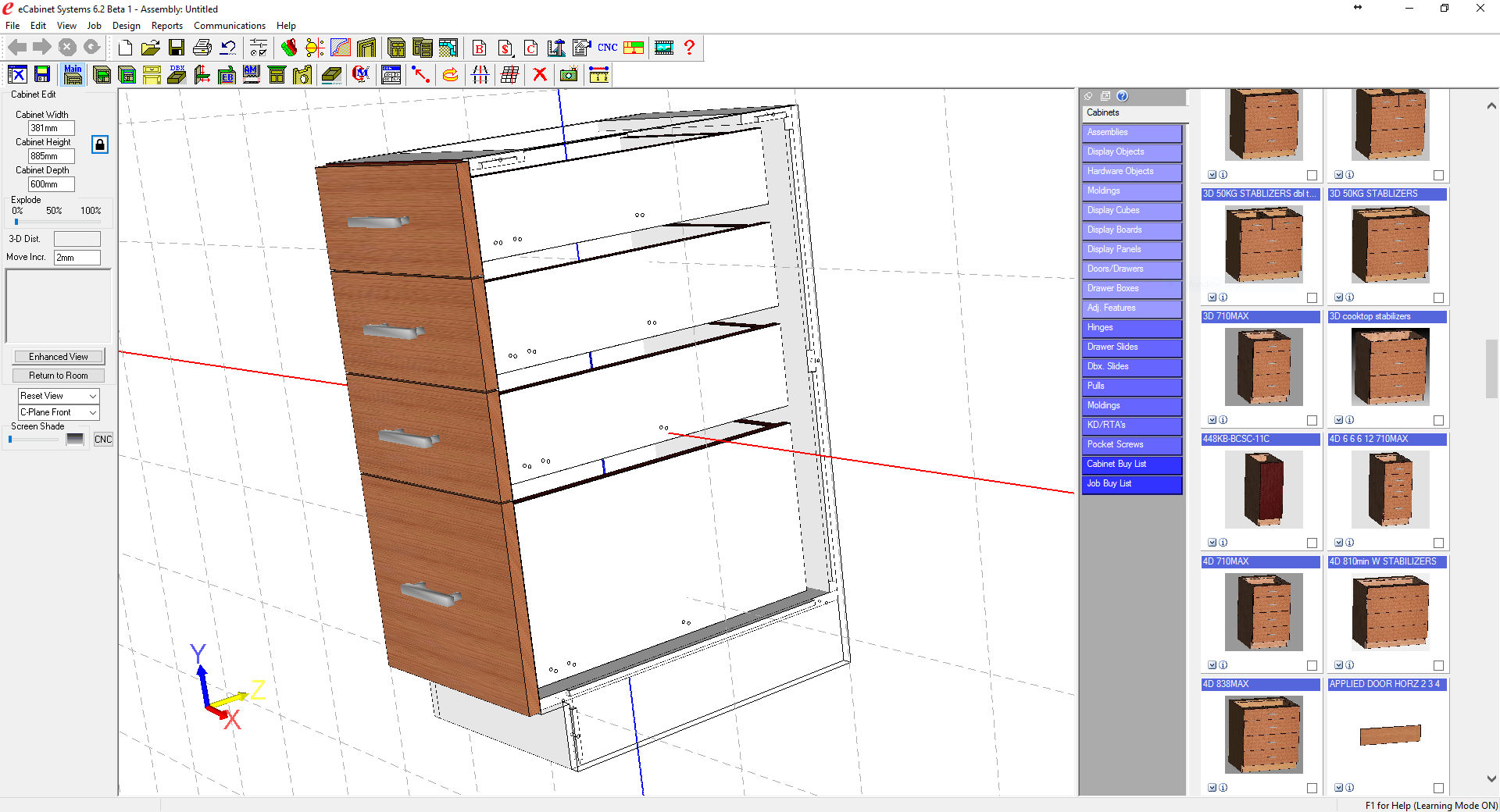Viewport: 1500px width, 812px height.
Task: Open the Design menu
Action: tap(126, 26)
